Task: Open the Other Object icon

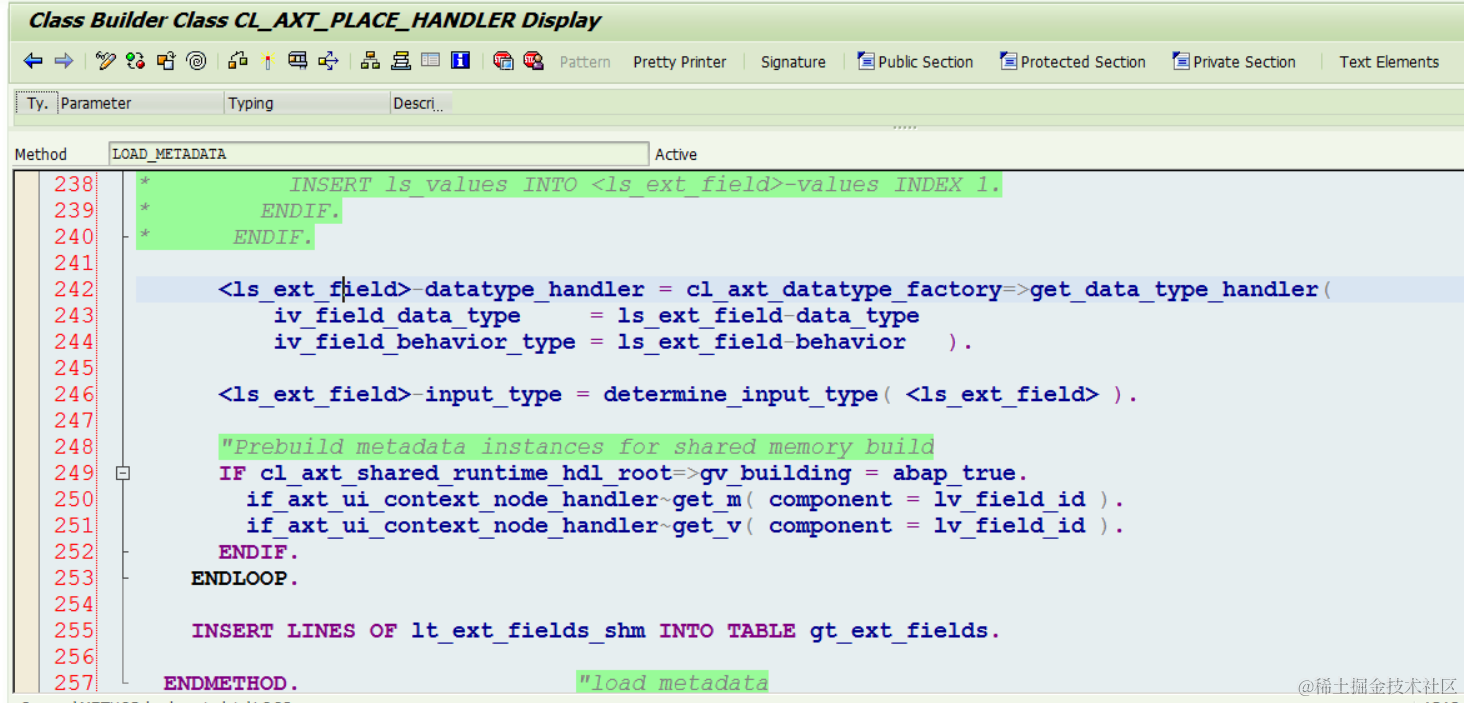Action: pos(166,62)
